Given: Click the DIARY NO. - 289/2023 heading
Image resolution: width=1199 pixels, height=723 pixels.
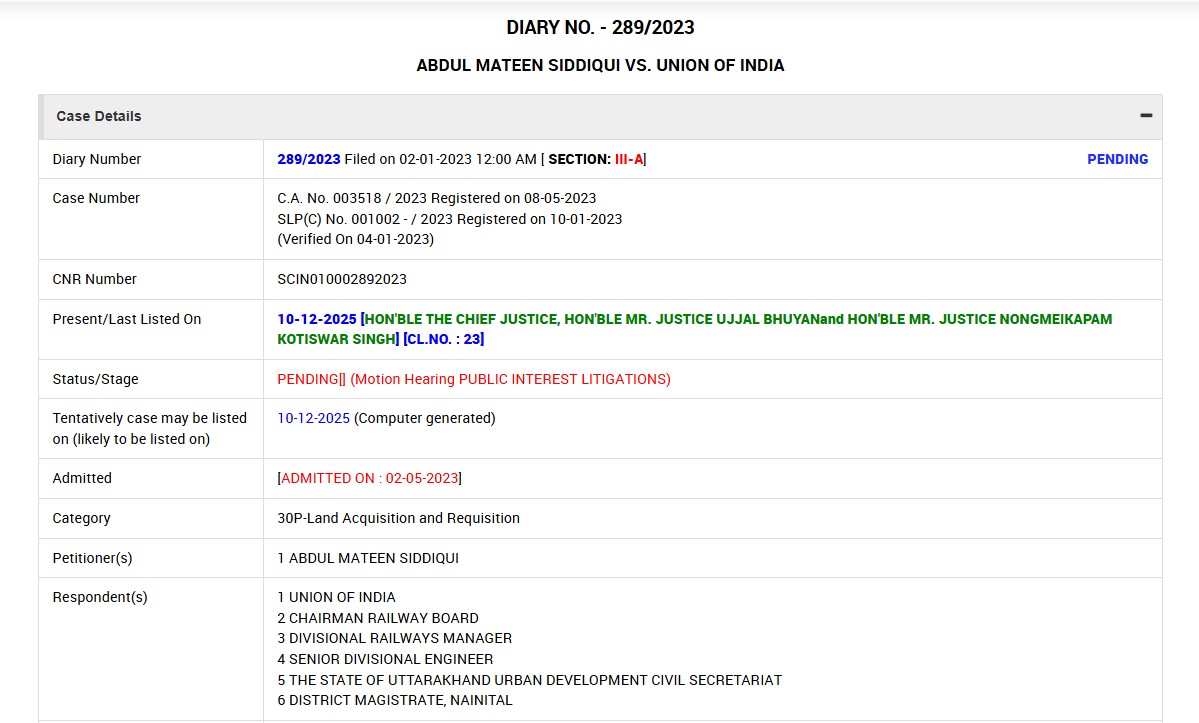Looking at the screenshot, I should point(600,27).
